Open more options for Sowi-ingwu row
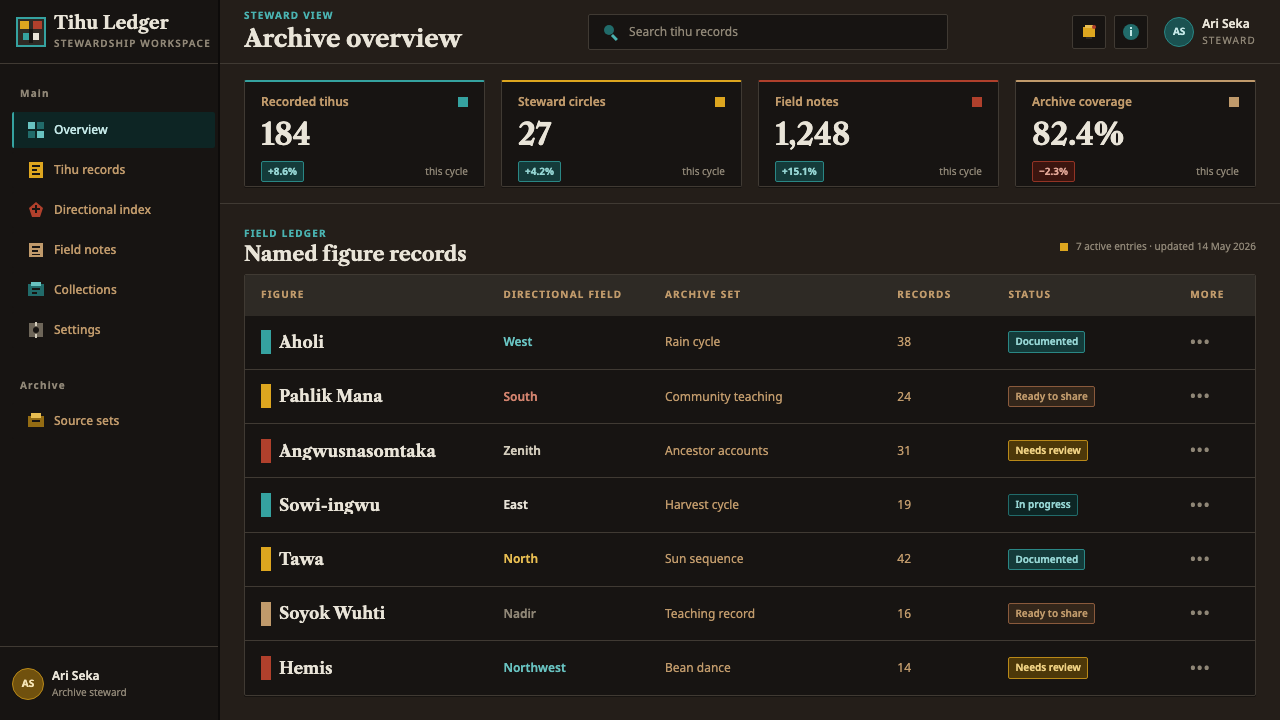The width and height of the screenshot is (1280, 720). tap(1200, 505)
